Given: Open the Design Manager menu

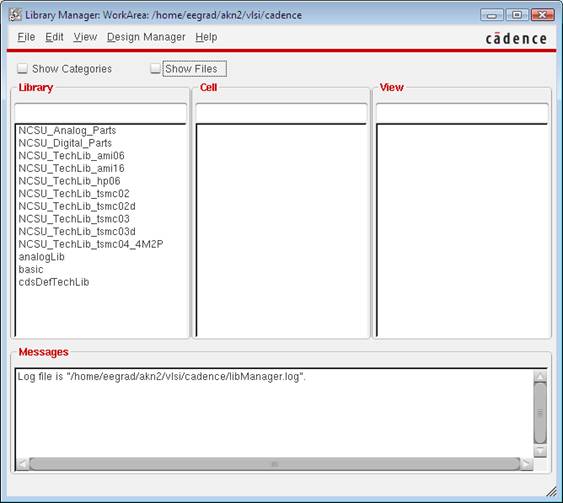Looking at the screenshot, I should [146, 37].
